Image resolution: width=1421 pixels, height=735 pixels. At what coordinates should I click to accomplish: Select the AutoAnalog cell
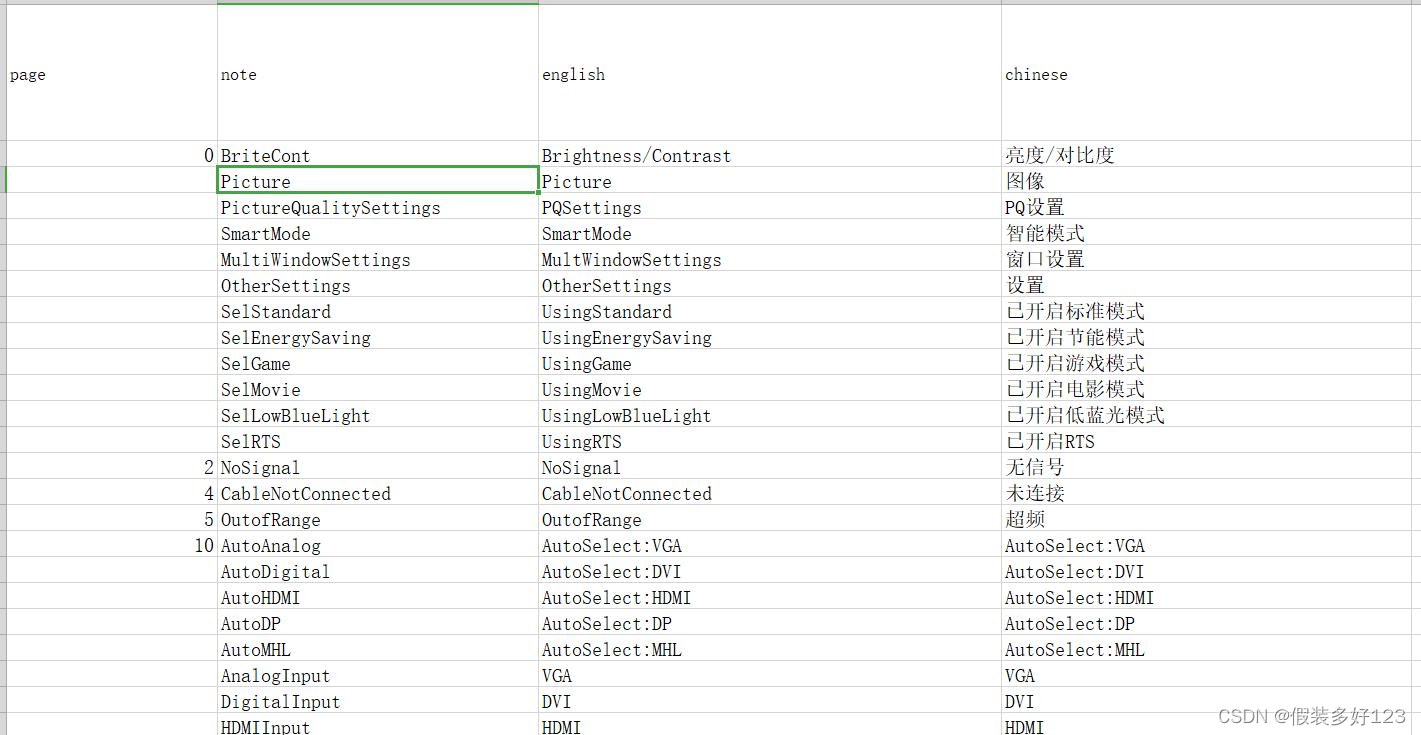coord(378,545)
